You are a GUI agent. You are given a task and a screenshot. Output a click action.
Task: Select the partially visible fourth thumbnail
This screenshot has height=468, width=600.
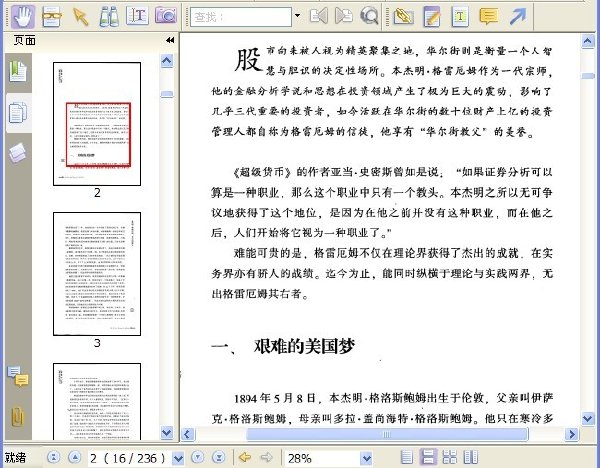97,401
